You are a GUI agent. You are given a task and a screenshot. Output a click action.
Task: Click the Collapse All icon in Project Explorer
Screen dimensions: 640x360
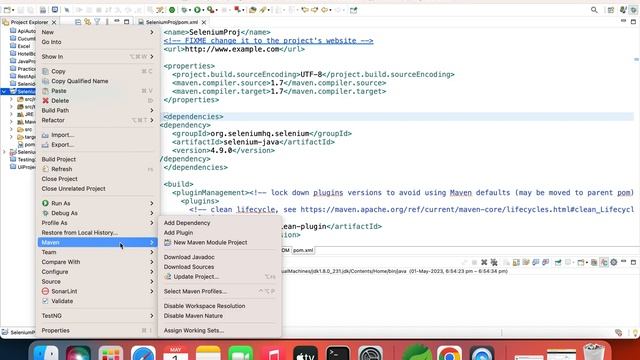78,22
